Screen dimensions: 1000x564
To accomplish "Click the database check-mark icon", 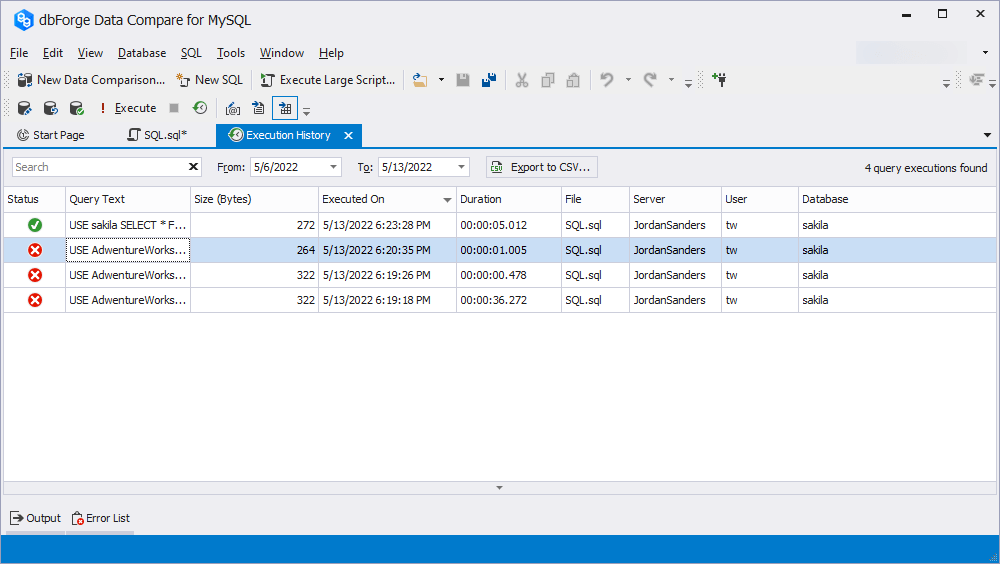I will pos(77,108).
